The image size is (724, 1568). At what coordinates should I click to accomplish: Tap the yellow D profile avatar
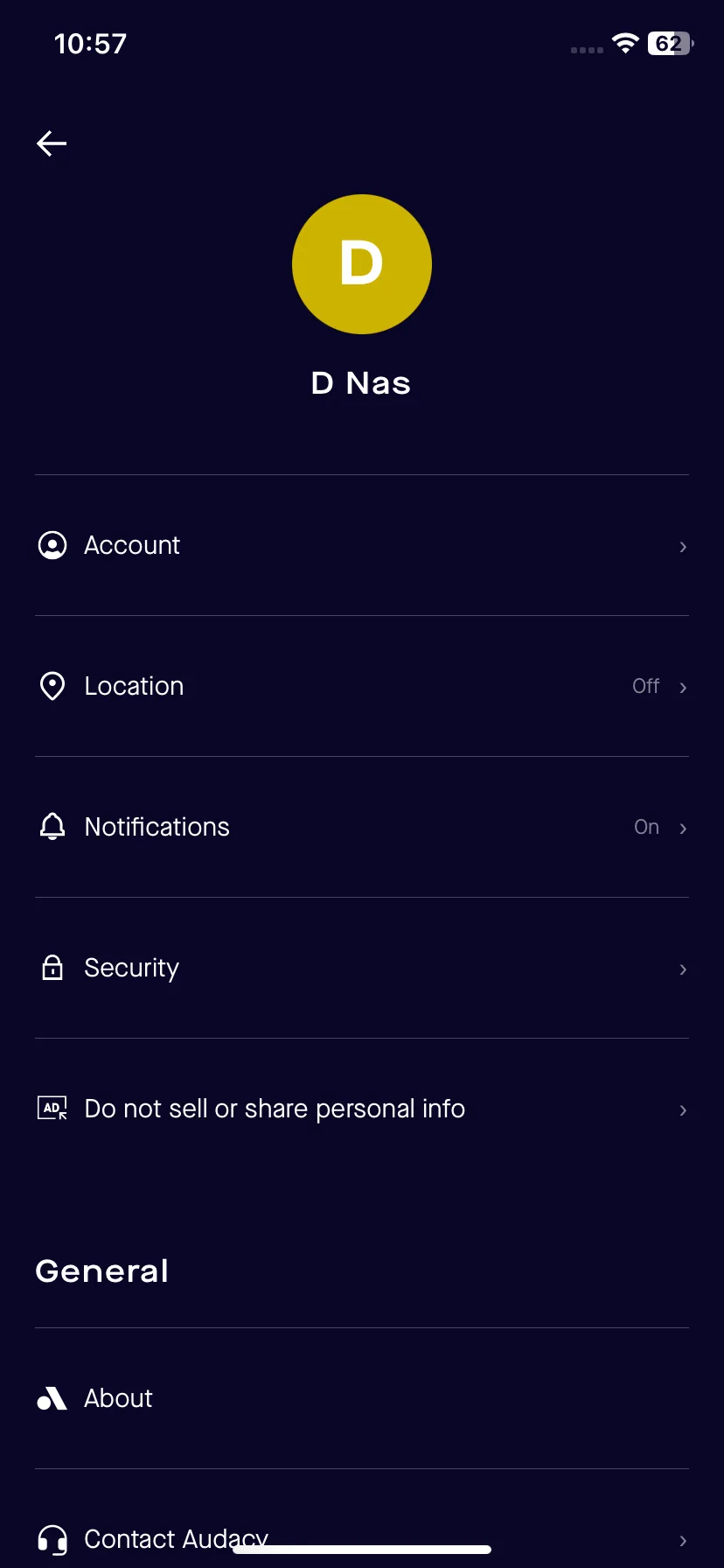362,264
